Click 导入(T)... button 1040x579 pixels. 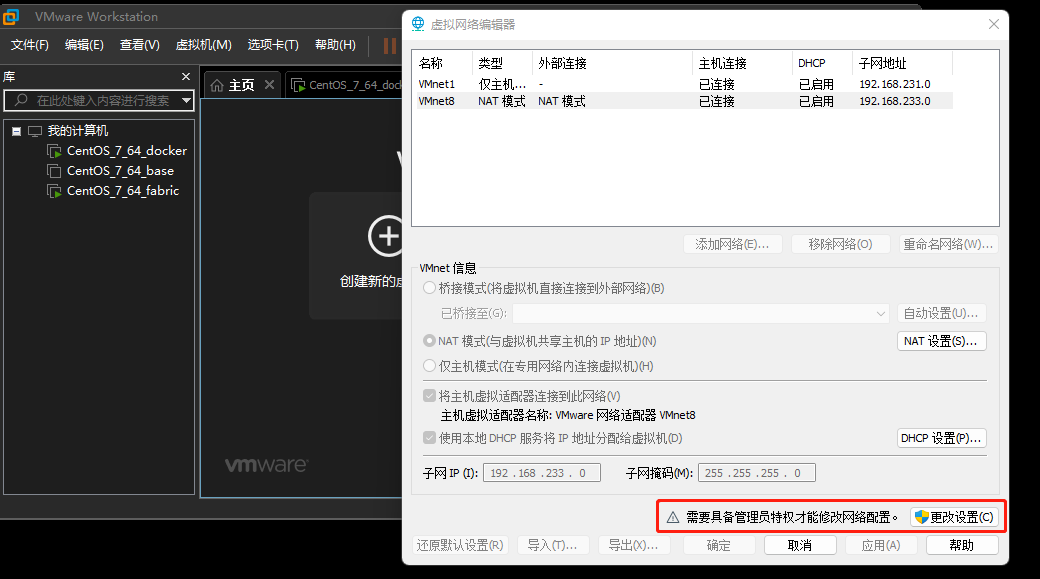(552, 545)
